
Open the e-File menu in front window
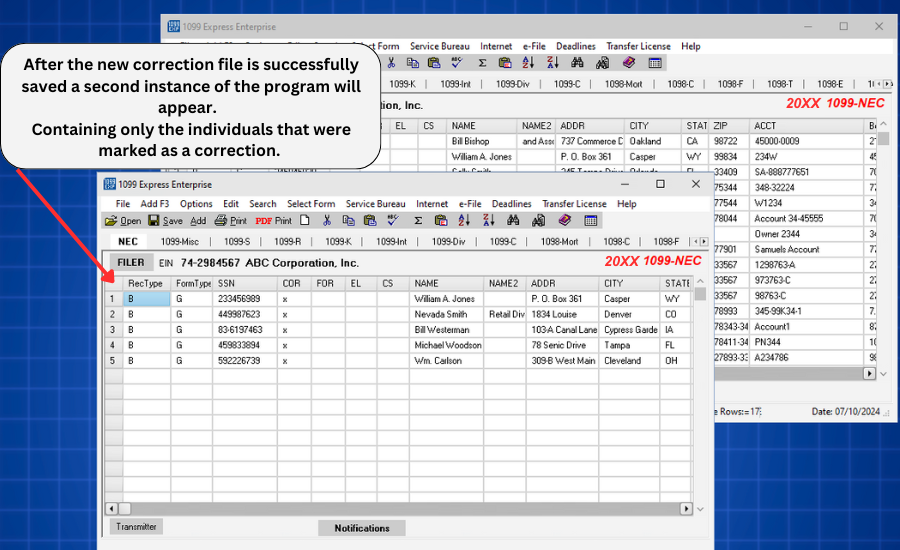[x=469, y=204]
